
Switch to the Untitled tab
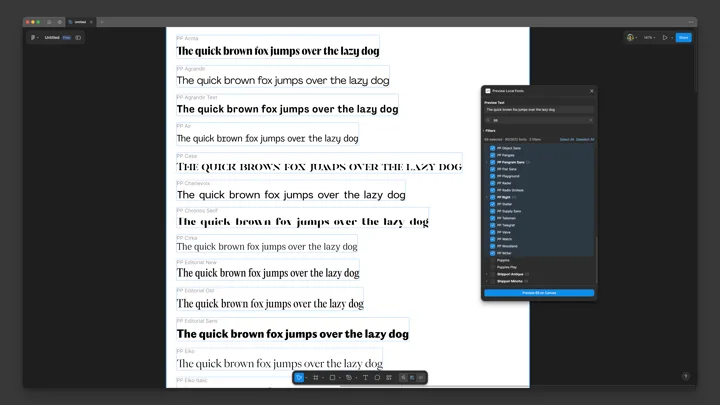[x=80, y=22]
